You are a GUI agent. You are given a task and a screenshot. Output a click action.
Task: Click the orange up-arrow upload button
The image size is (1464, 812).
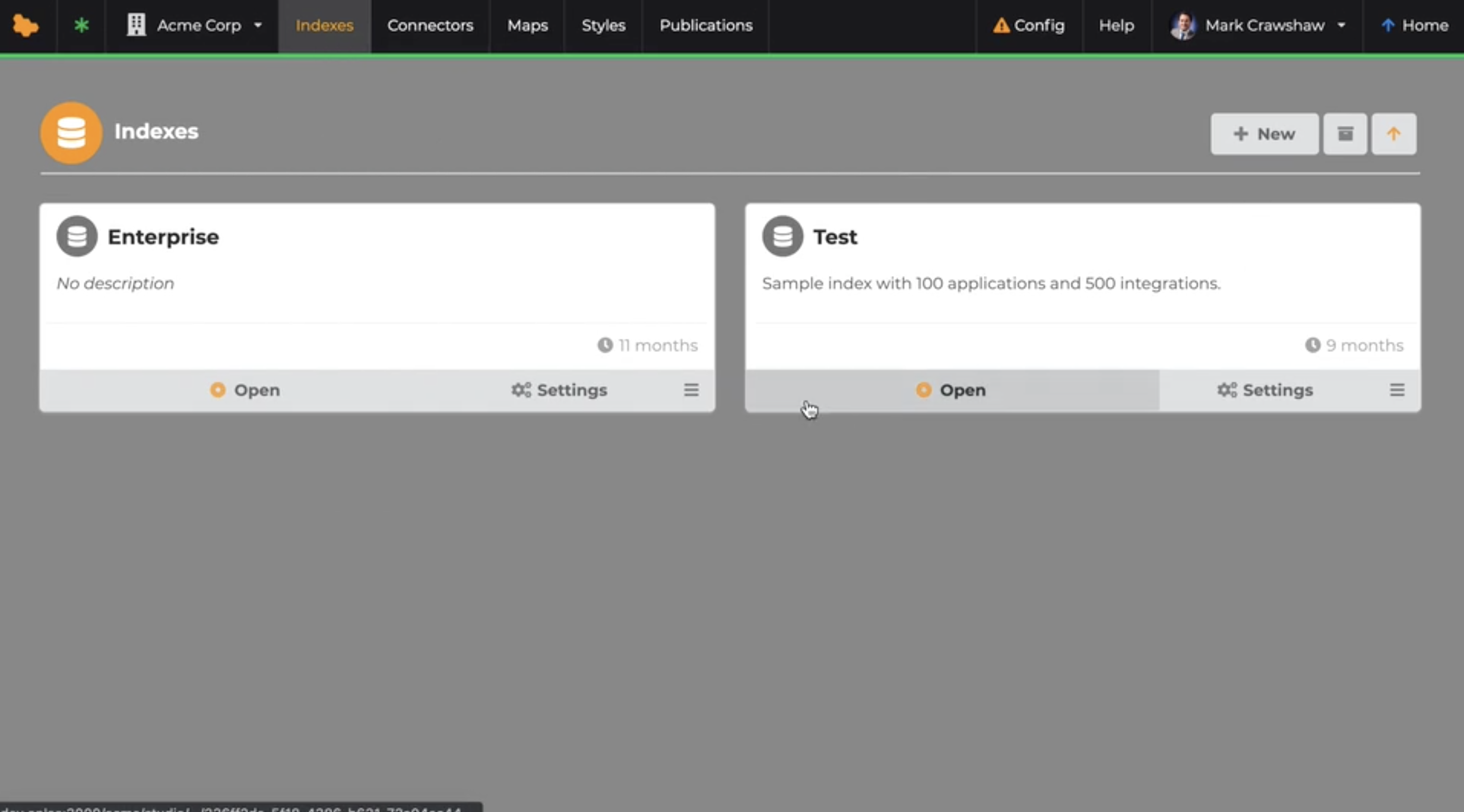pos(1394,134)
